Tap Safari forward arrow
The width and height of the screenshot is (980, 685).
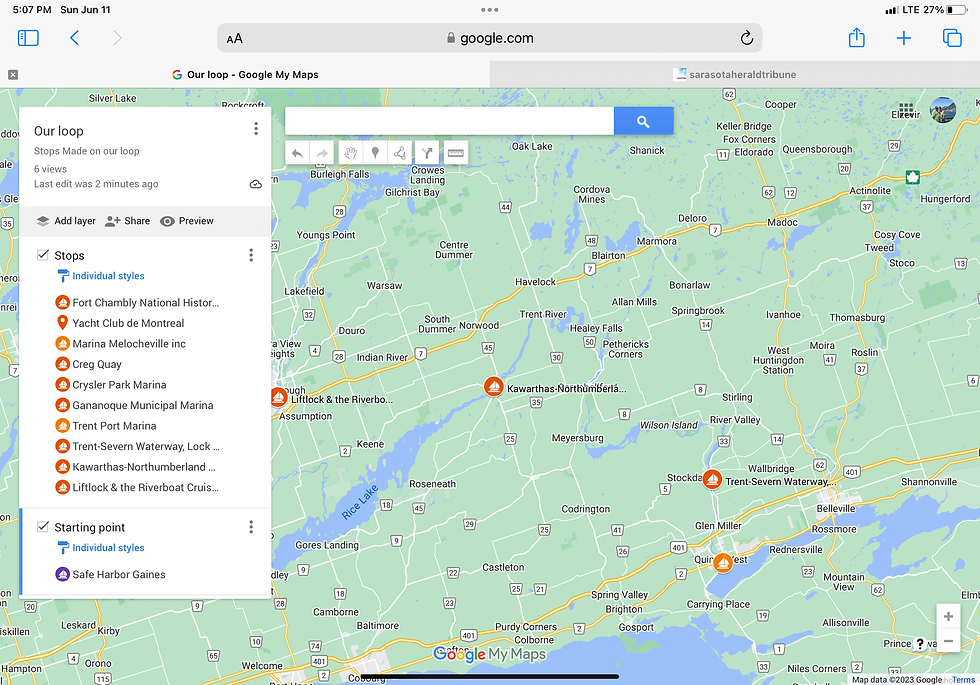point(117,38)
